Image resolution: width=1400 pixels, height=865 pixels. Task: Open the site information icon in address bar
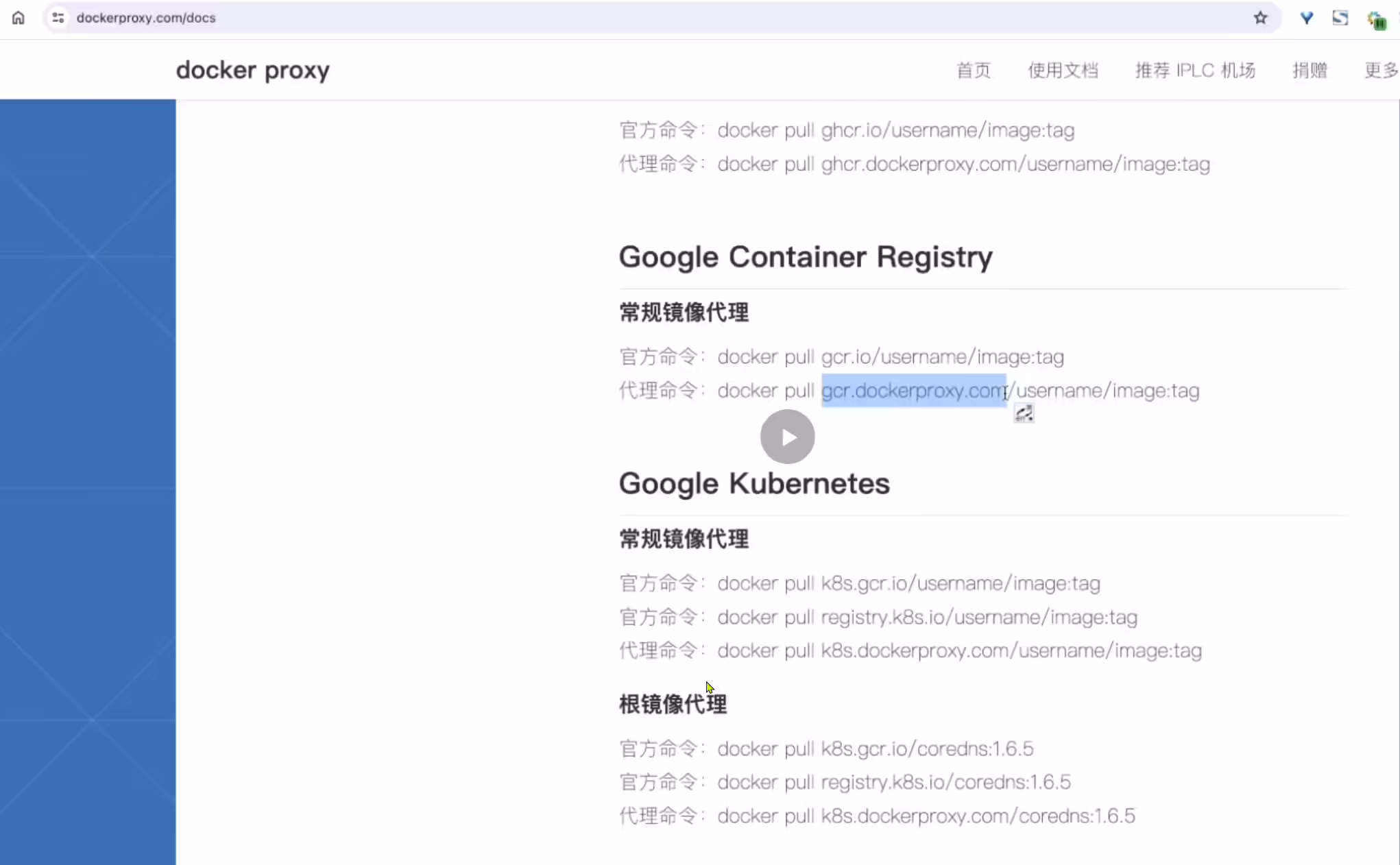coord(58,18)
